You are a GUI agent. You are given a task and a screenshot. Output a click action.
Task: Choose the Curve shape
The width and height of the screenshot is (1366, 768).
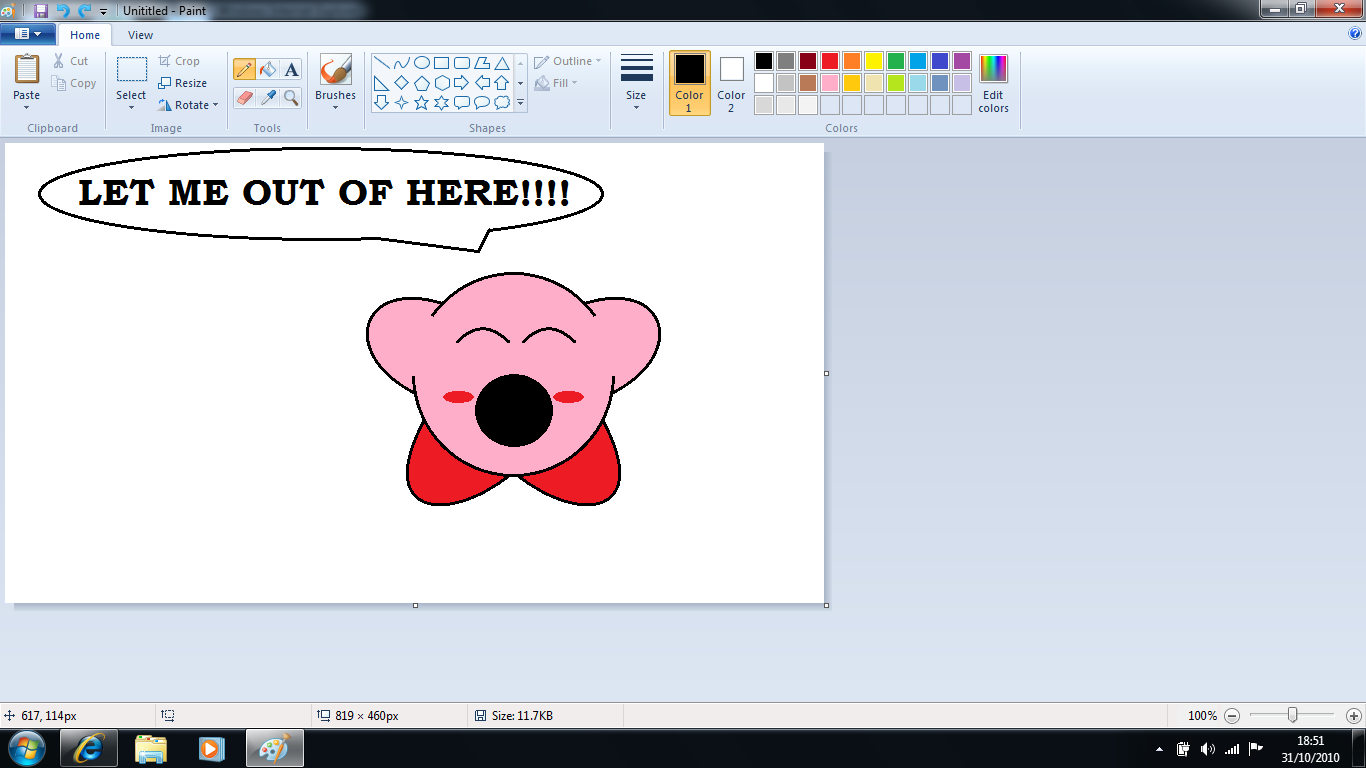[x=401, y=62]
